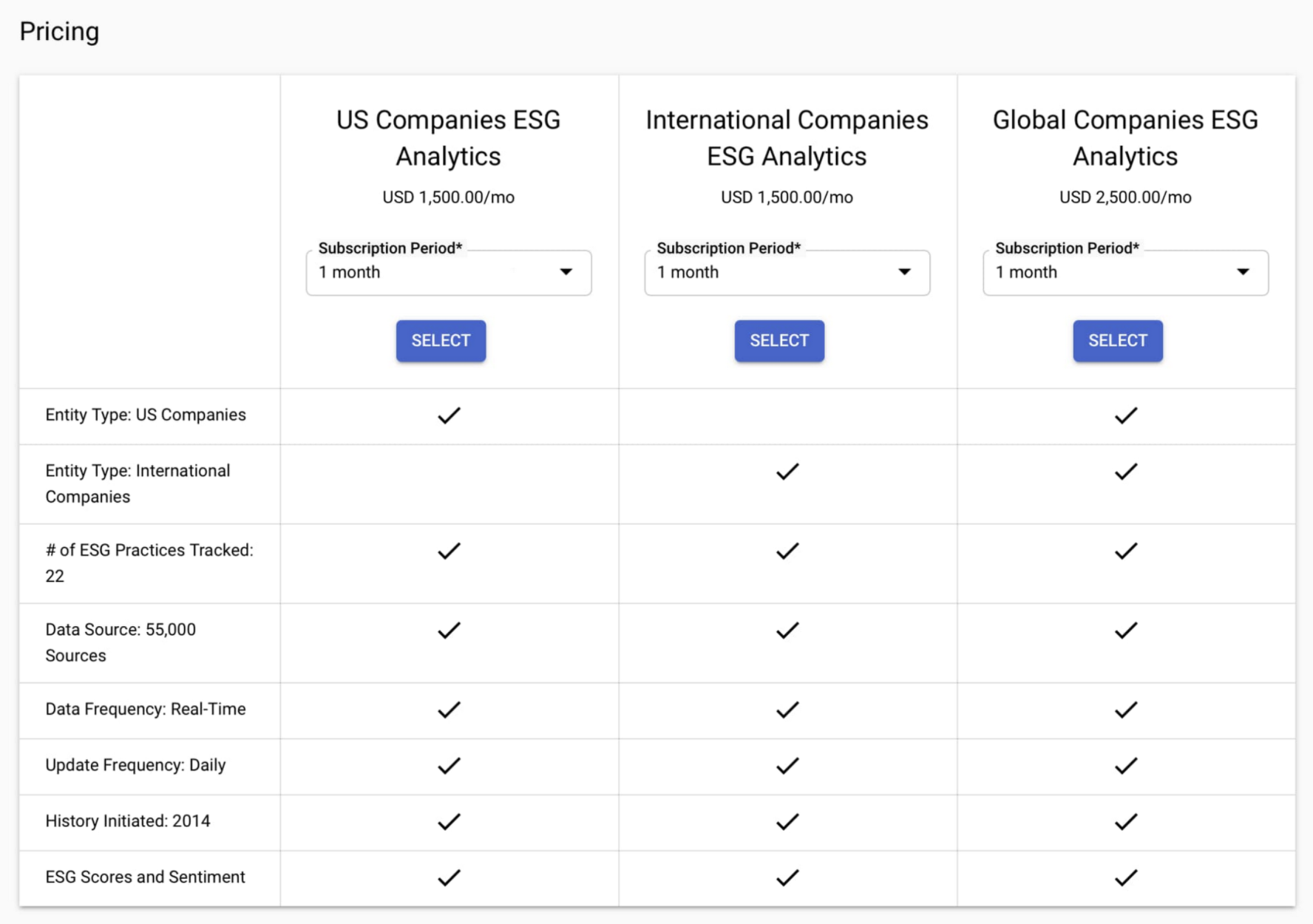Click Global plan checkmark for Entity Type: US Companies
This screenshot has height=924, width=1313.
(1125, 415)
